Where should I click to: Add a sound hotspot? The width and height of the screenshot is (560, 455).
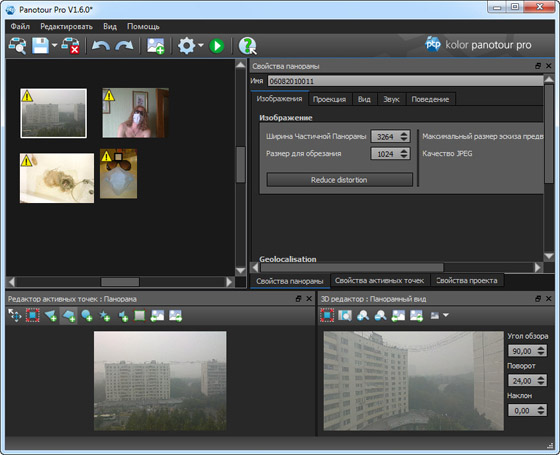click(122, 315)
